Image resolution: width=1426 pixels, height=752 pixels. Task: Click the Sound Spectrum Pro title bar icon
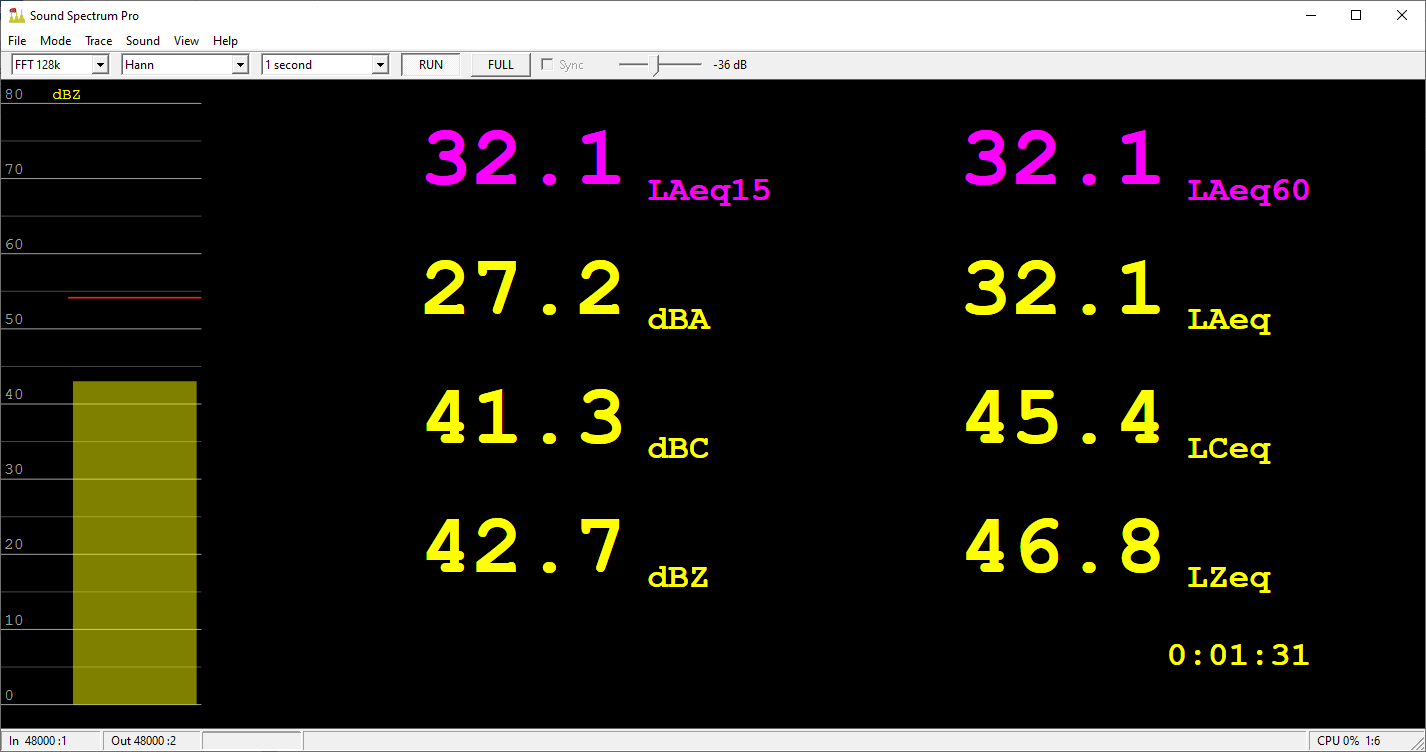coord(16,15)
